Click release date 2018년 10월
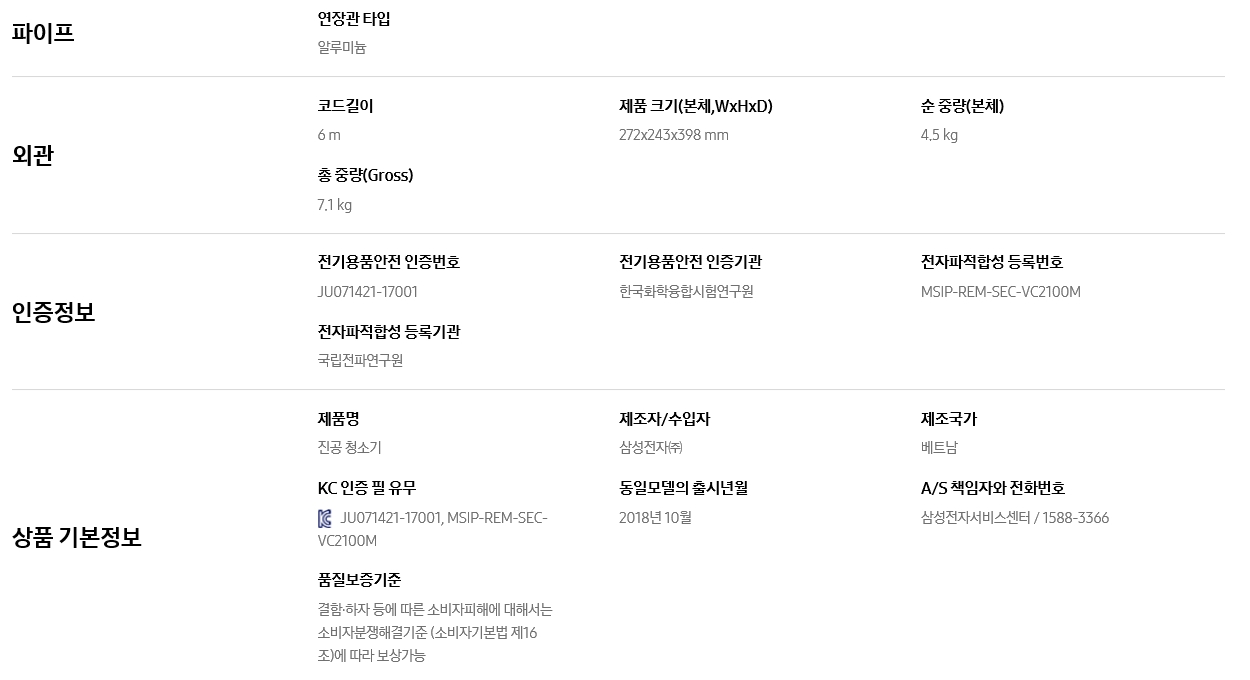Image resolution: width=1250 pixels, height=680 pixels. [x=655, y=518]
